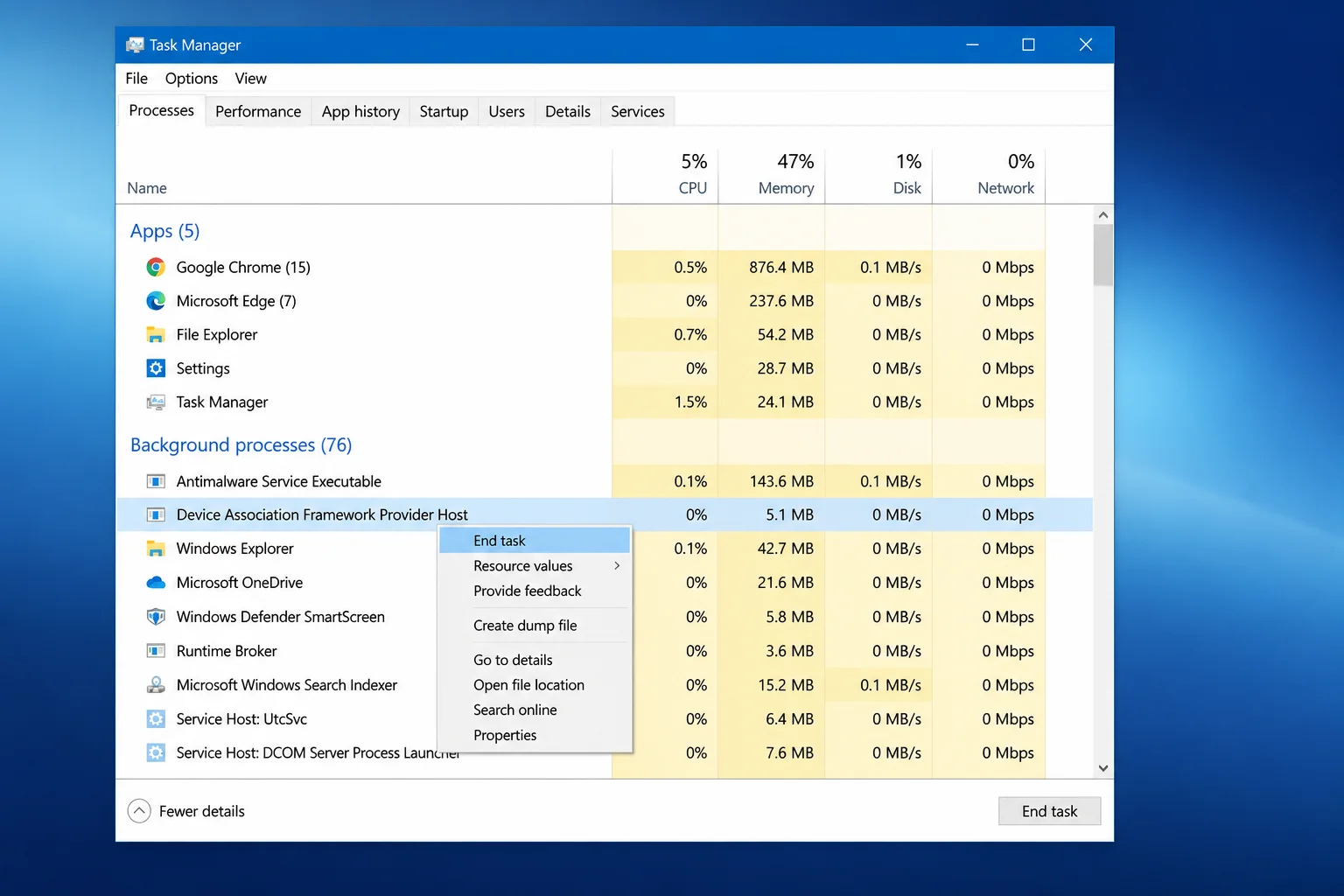
Task: Switch to the Services tab
Action: pos(638,111)
